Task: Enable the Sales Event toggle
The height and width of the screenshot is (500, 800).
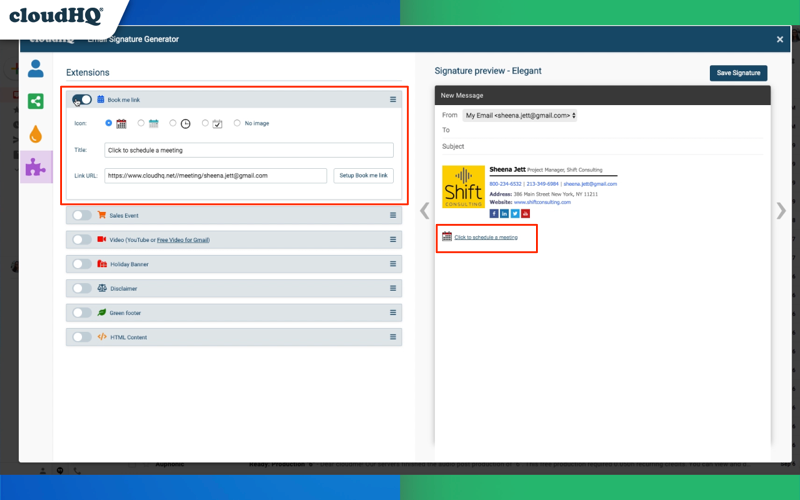Action: 82,215
